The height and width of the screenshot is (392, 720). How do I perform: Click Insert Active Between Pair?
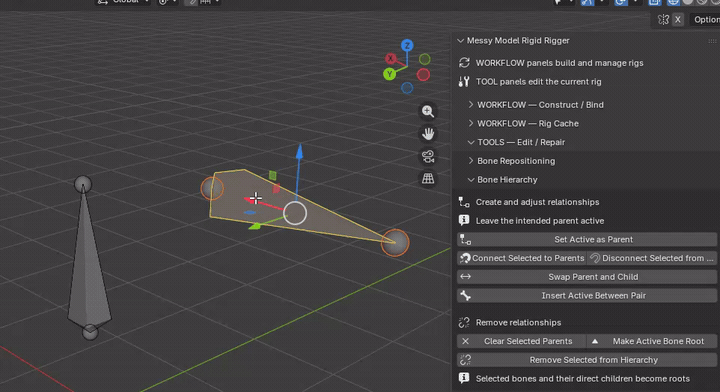coord(587,296)
